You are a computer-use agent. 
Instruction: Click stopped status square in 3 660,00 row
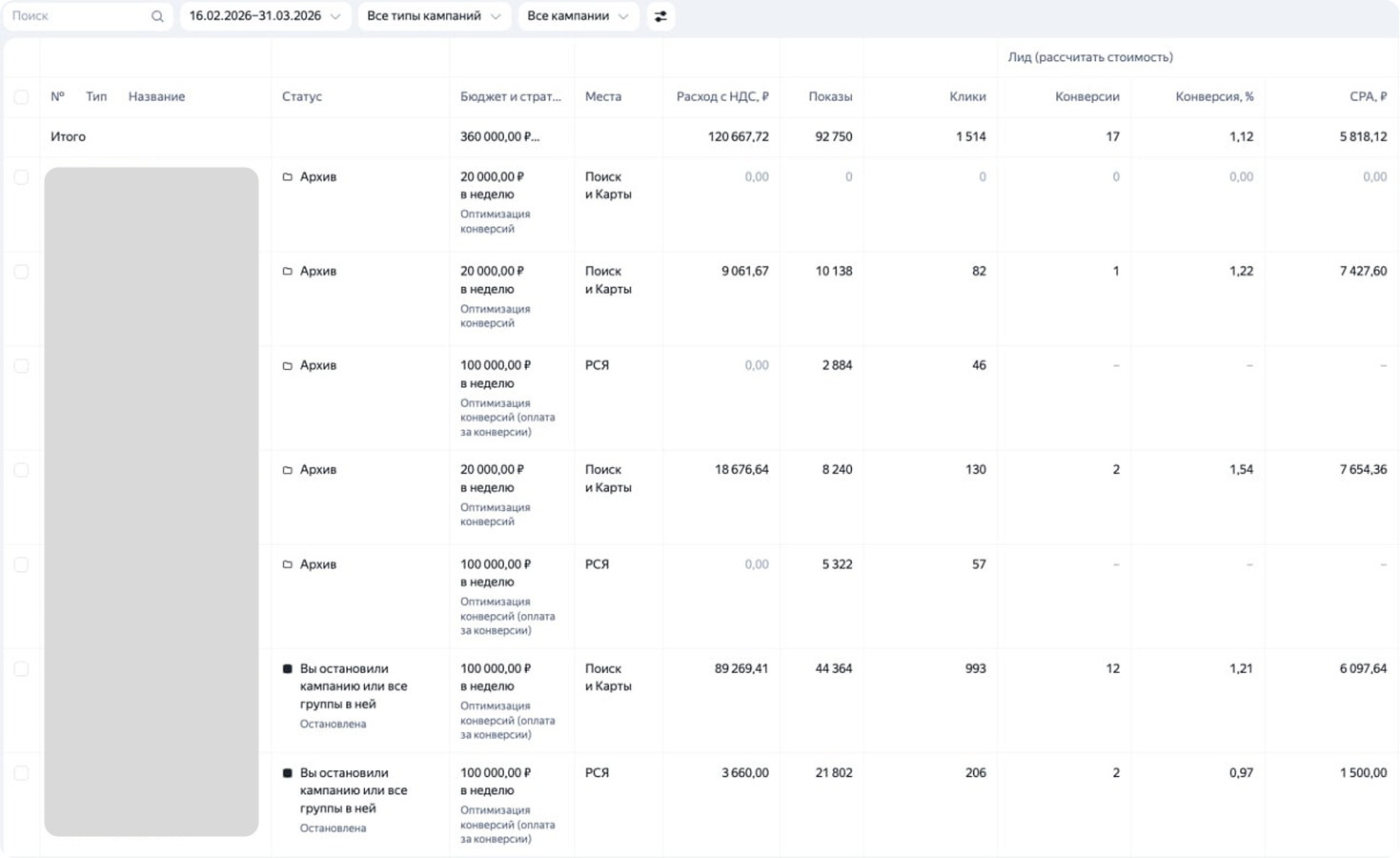[287, 773]
